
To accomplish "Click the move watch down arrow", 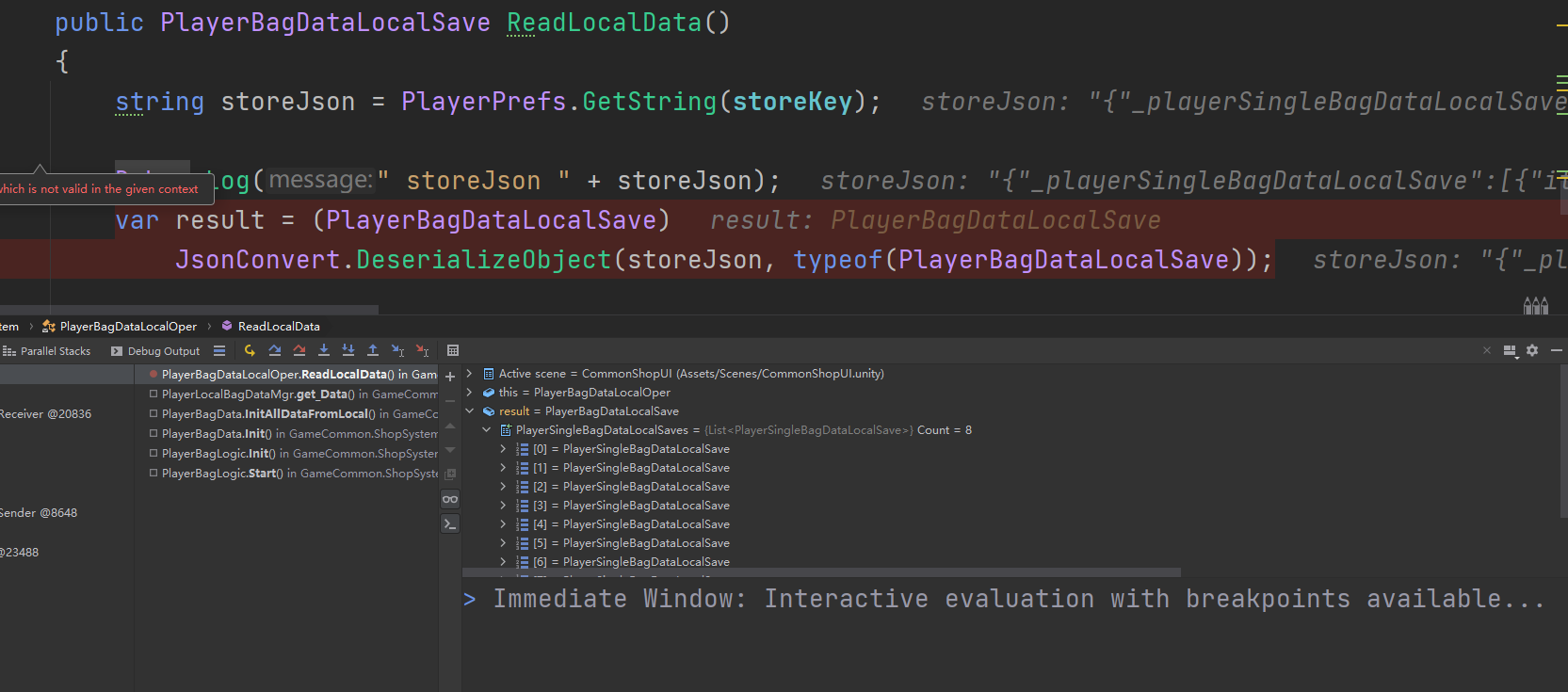I will 450,450.
